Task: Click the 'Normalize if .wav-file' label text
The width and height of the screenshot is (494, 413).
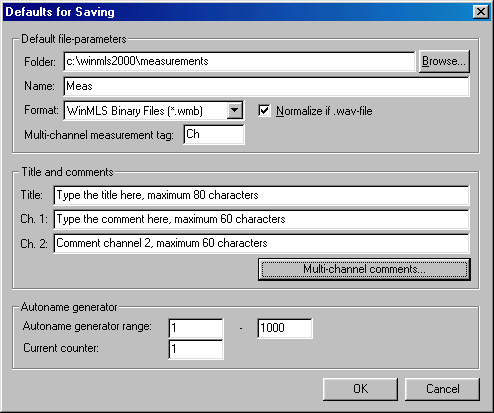Action: pos(324,111)
